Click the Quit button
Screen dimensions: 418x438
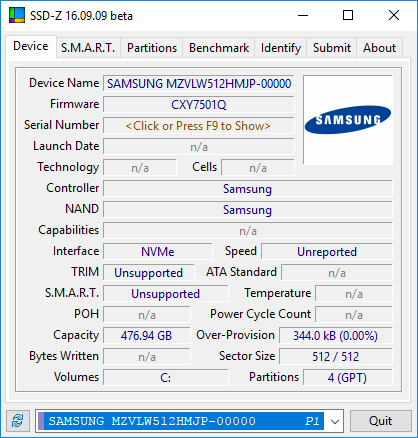[380, 421]
